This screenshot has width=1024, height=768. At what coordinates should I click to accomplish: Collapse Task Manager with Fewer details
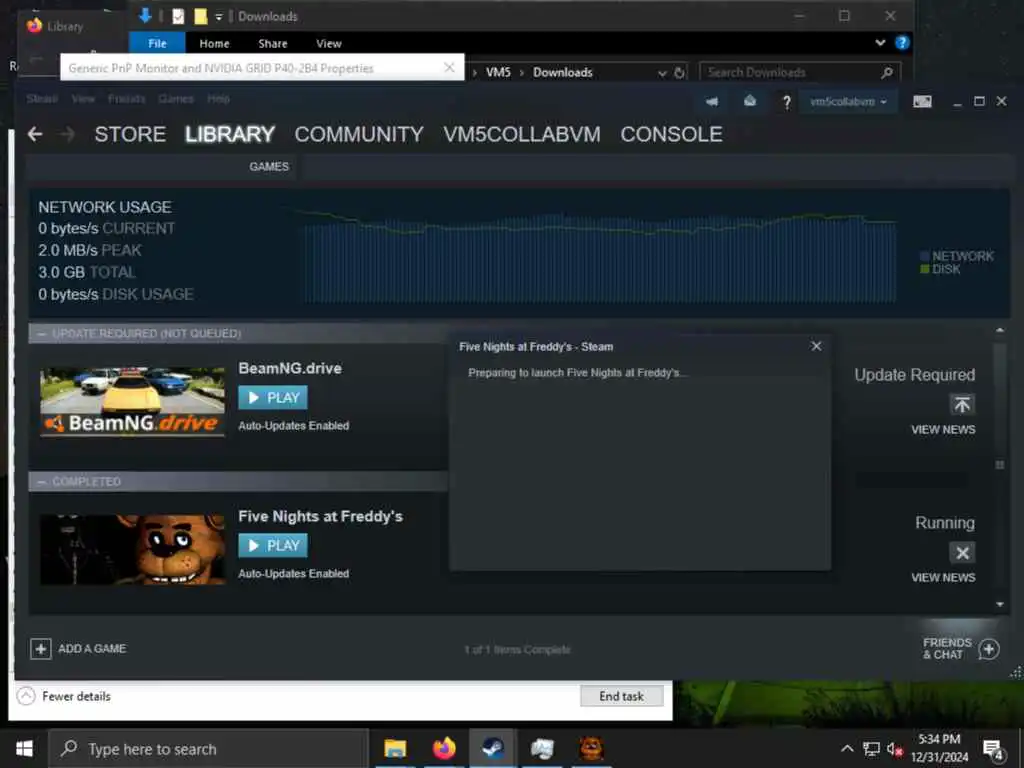coord(63,696)
